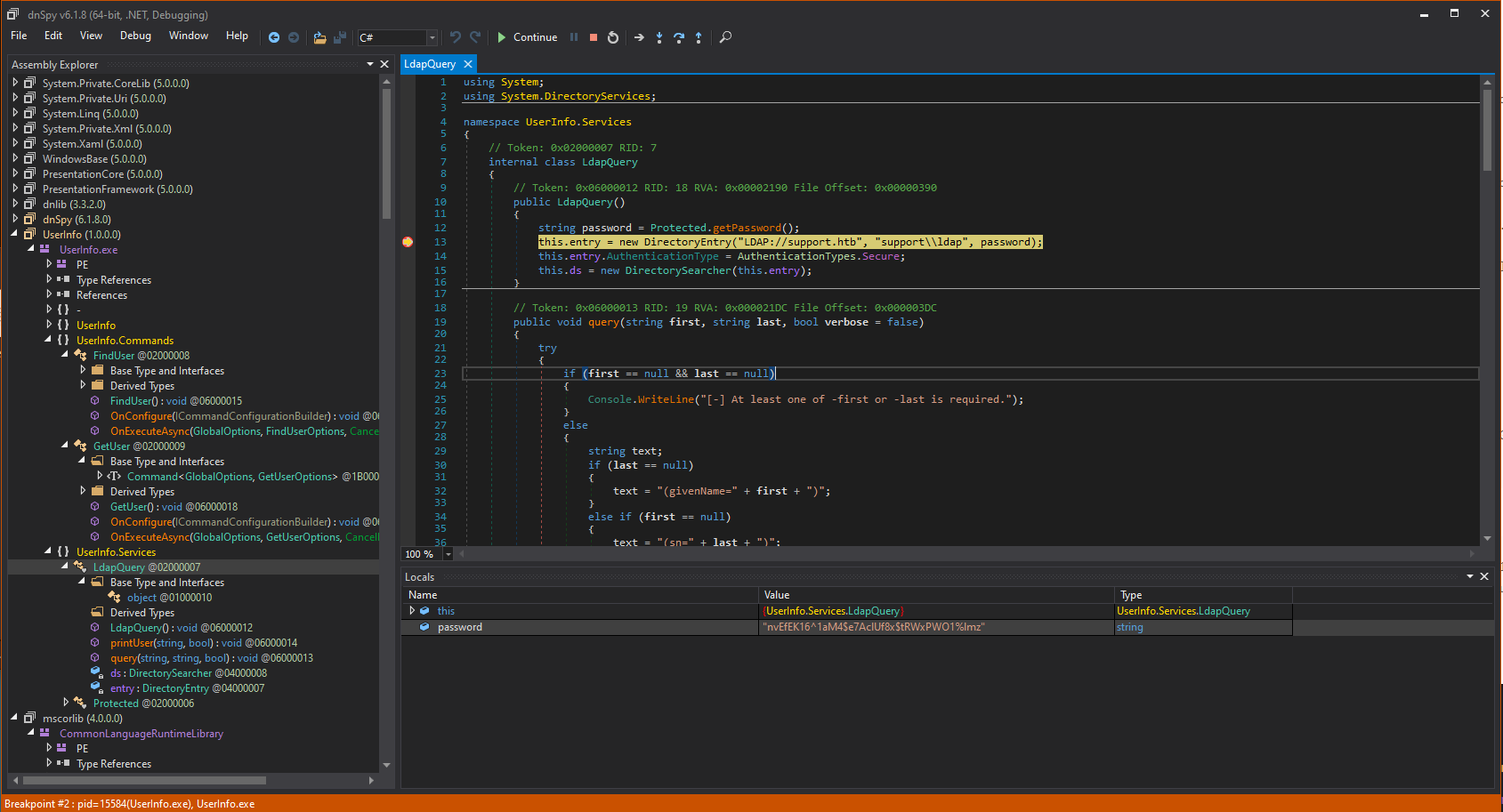Open the Window menu
Screen dimensions: 1503x812
click(189, 36)
